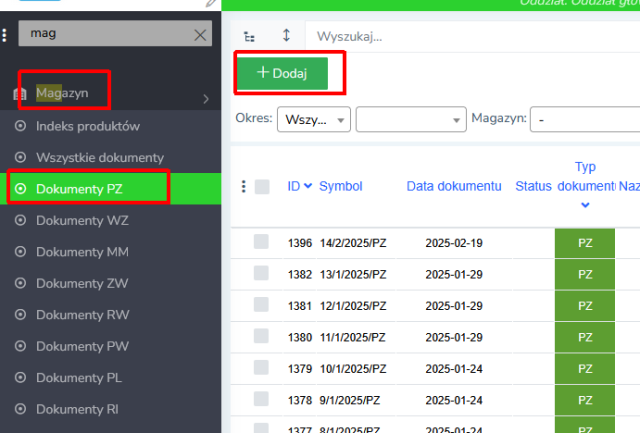
Task: Show Dokumenty PW documents
Action: [82, 346]
